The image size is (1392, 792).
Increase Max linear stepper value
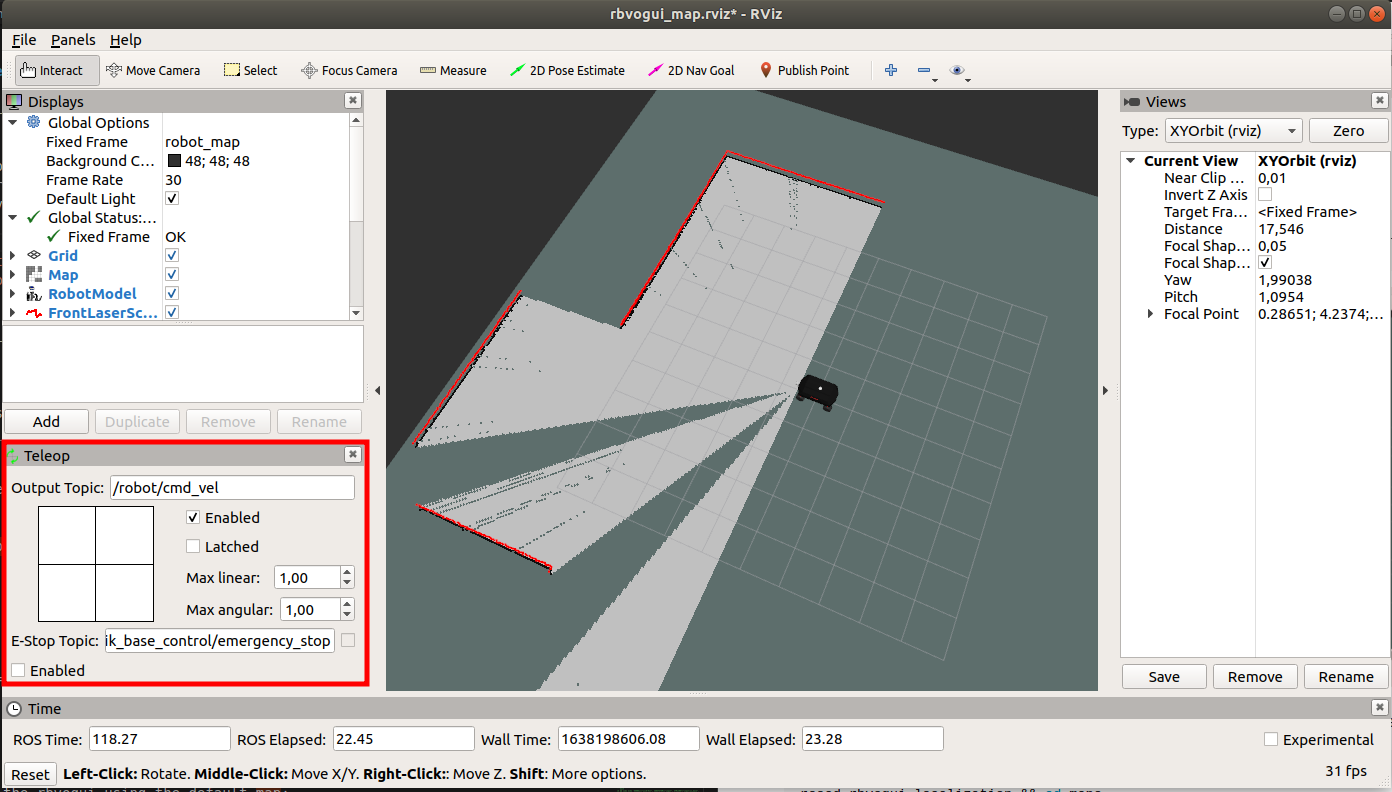click(347, 572)
